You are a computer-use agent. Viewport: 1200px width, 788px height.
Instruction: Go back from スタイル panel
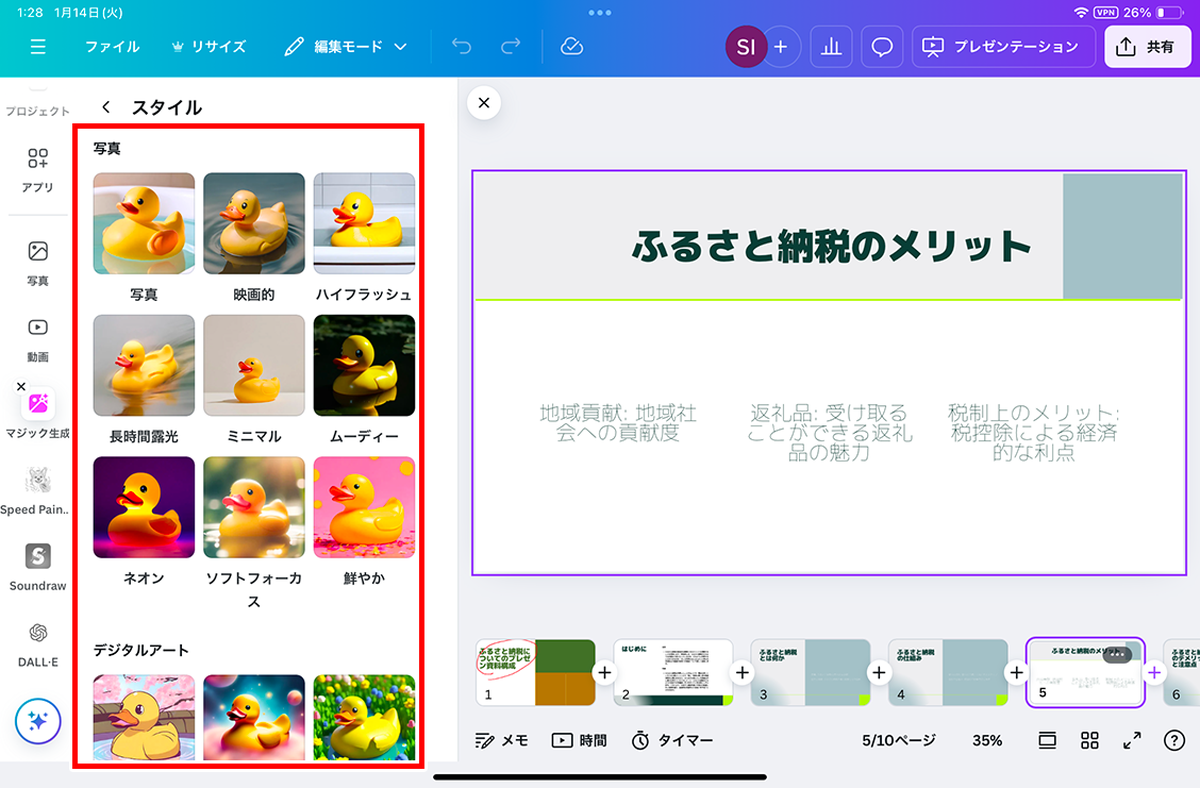click(x=106, y=107)
